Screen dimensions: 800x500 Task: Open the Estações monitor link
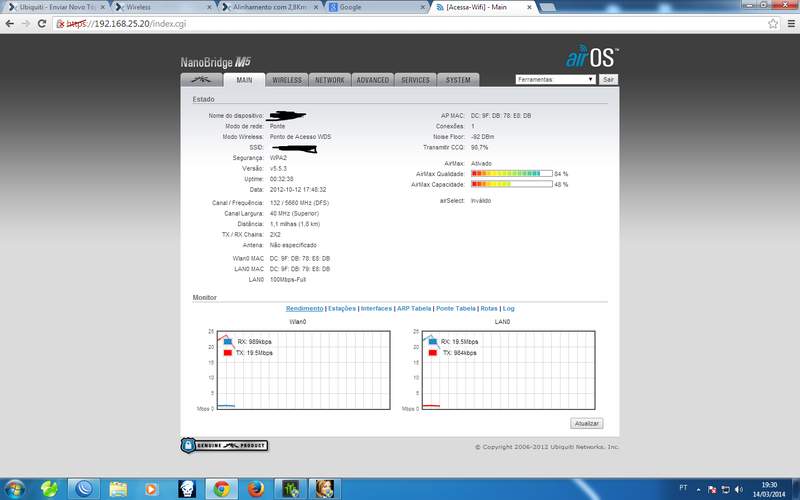[342, 309]
